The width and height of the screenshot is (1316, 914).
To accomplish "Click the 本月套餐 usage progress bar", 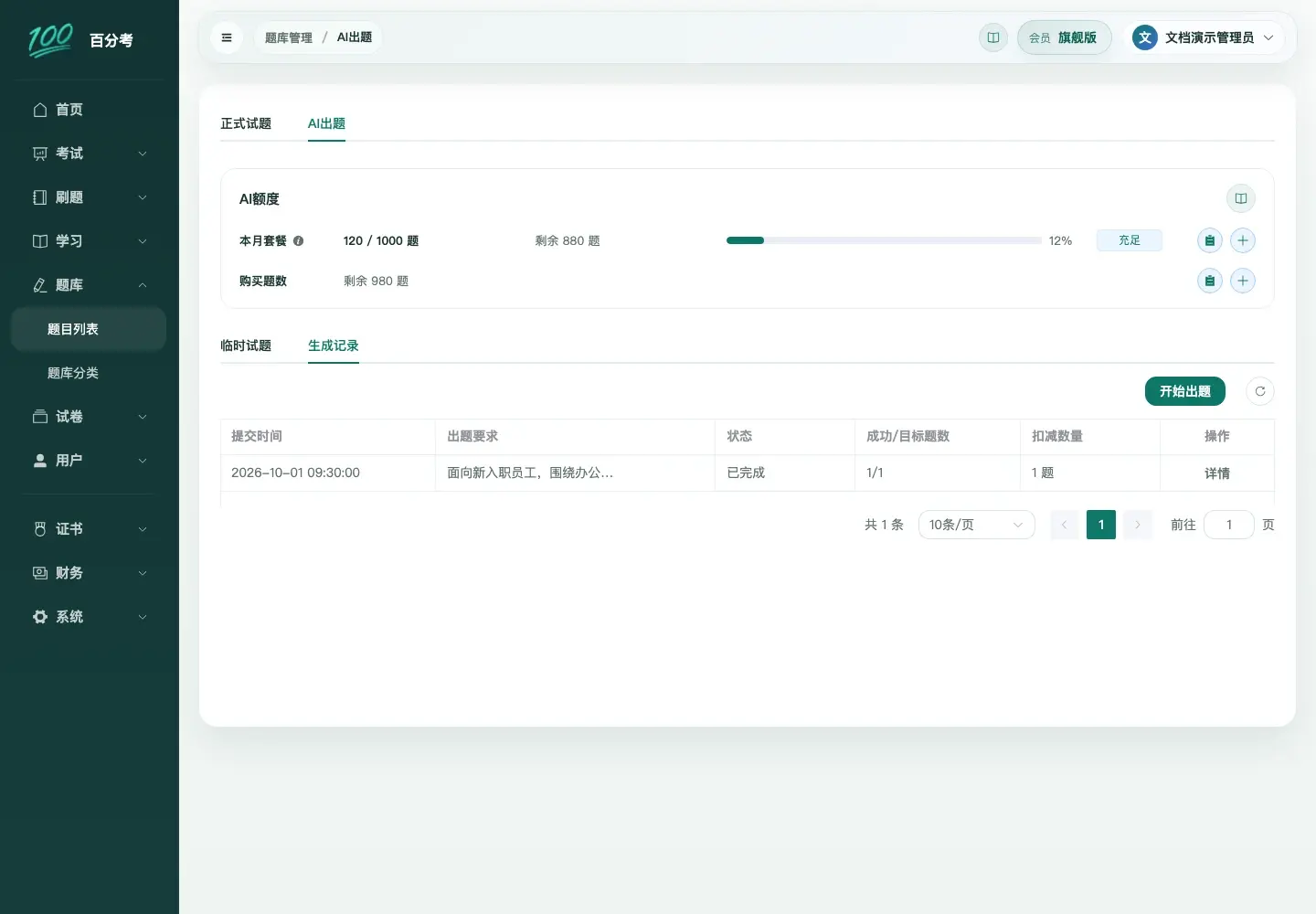I will click(884, 240).
